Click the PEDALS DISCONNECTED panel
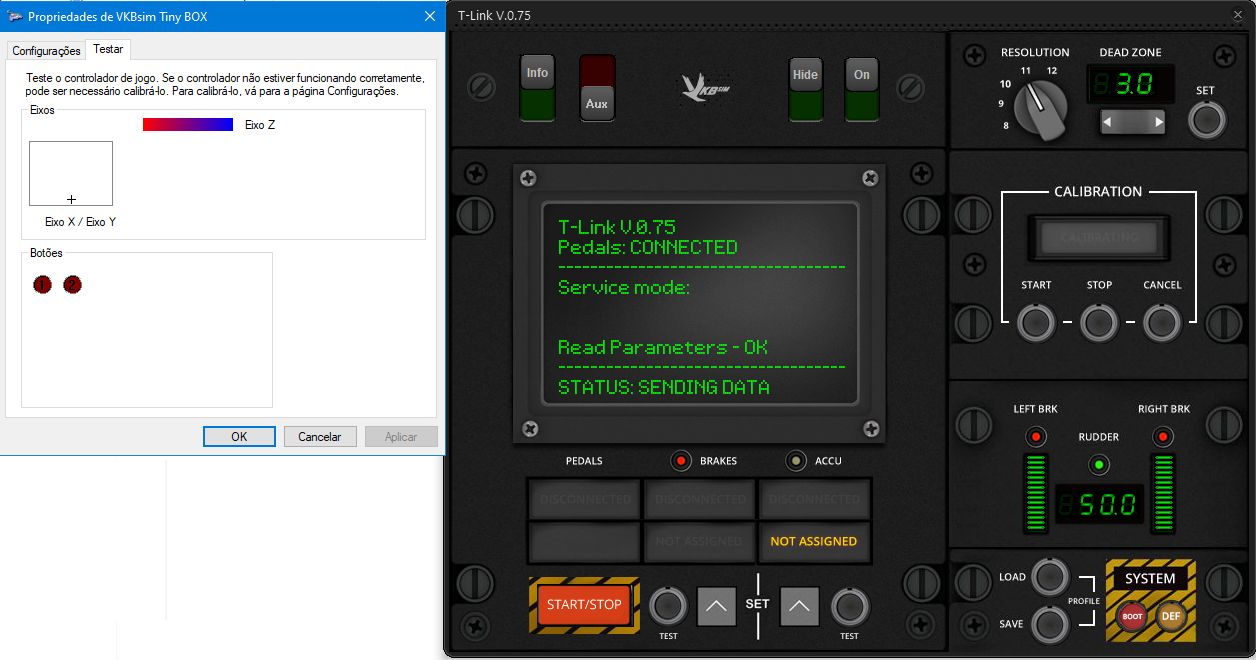 585,499
